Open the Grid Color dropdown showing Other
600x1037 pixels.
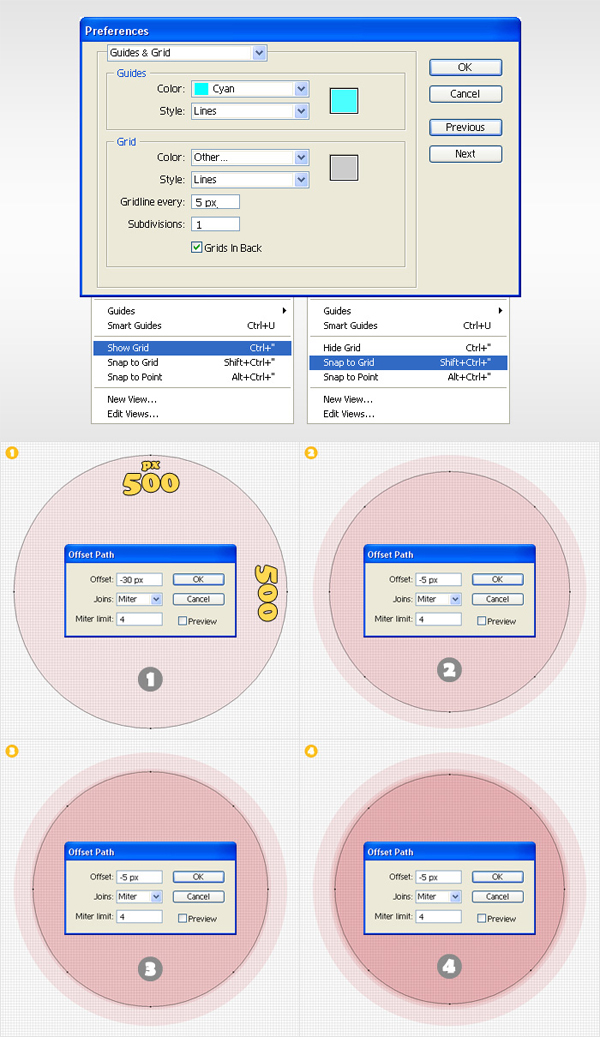(x=250, y=157)
